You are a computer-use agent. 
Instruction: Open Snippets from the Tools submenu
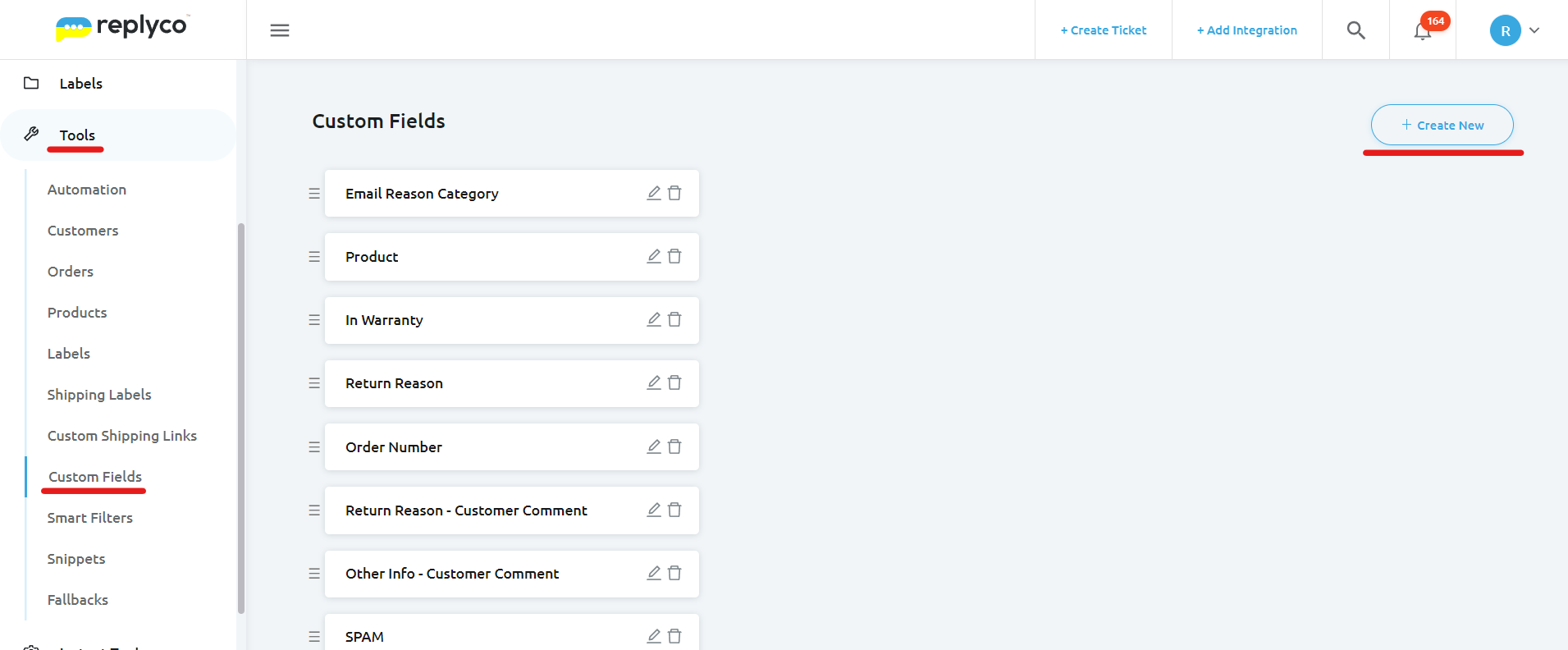tap(76, 559)
